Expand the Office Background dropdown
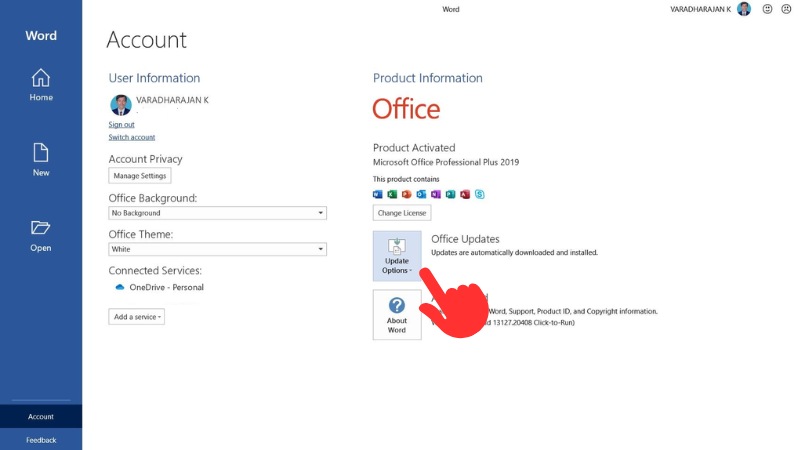This screenshot has height=450, width=800. click(x=320, y=213)
